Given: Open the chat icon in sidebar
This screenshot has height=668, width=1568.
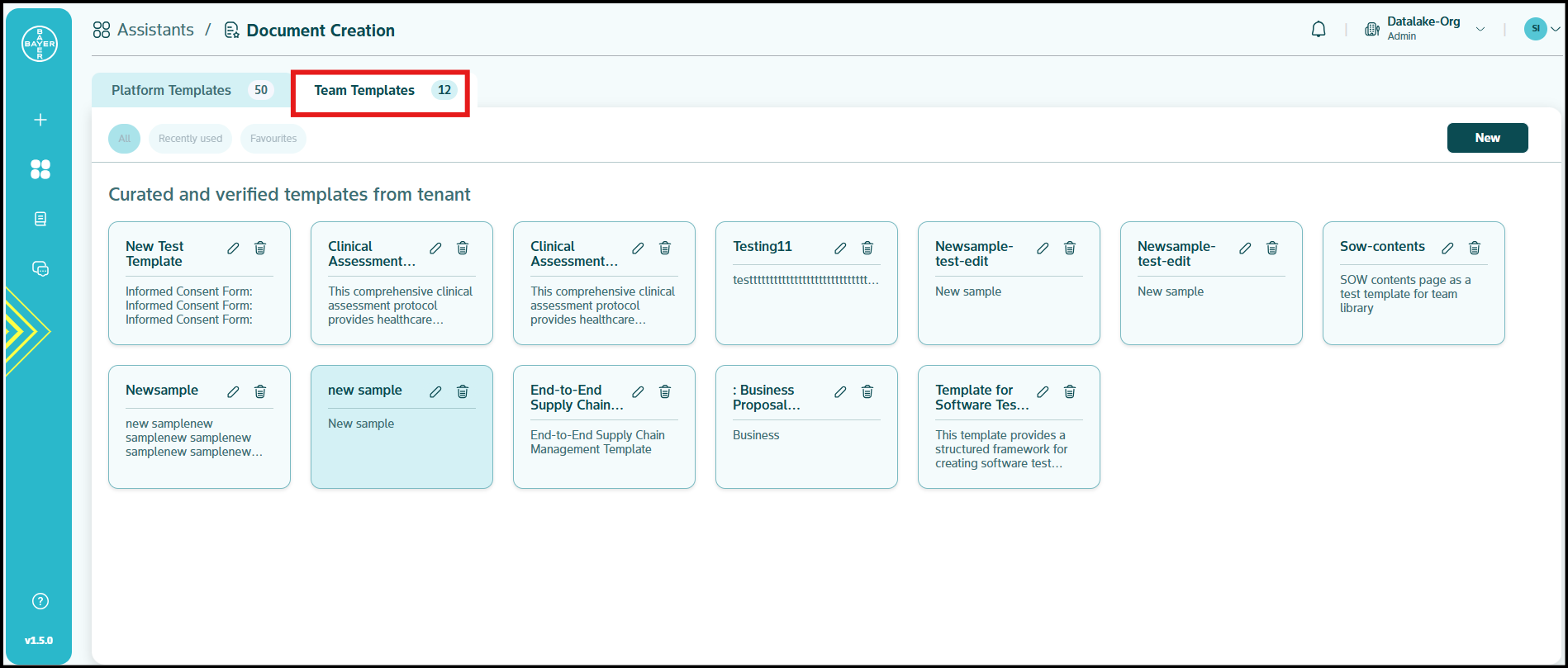Looking at the screenshot, I should click(x=40, y=269).
